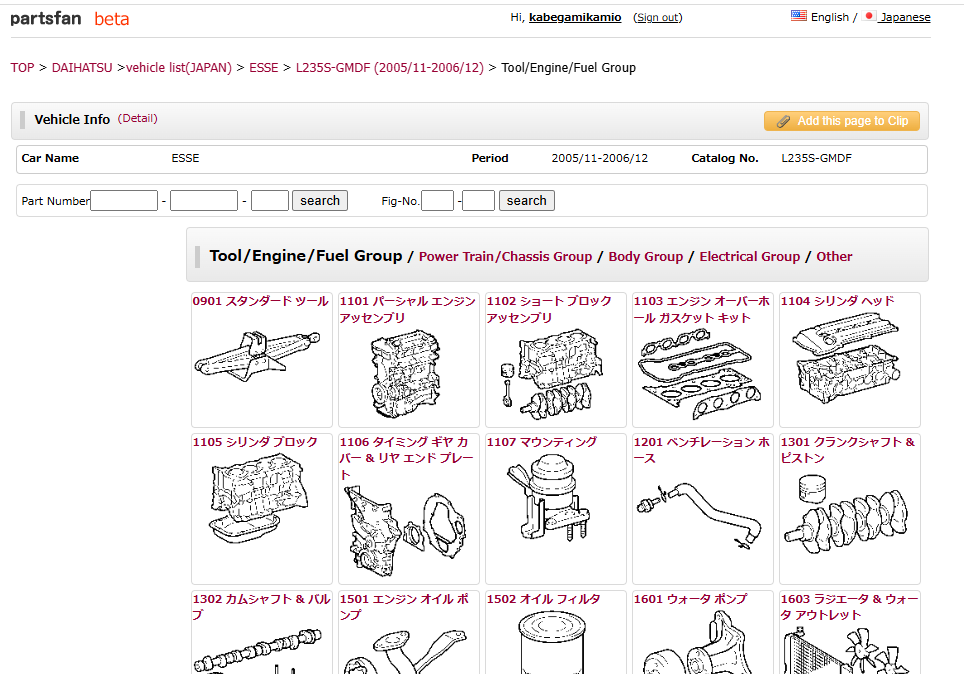This screenshot has width=964, height=674.
Task: Click the 1501 title link
Action: click(x=404, y=607)
